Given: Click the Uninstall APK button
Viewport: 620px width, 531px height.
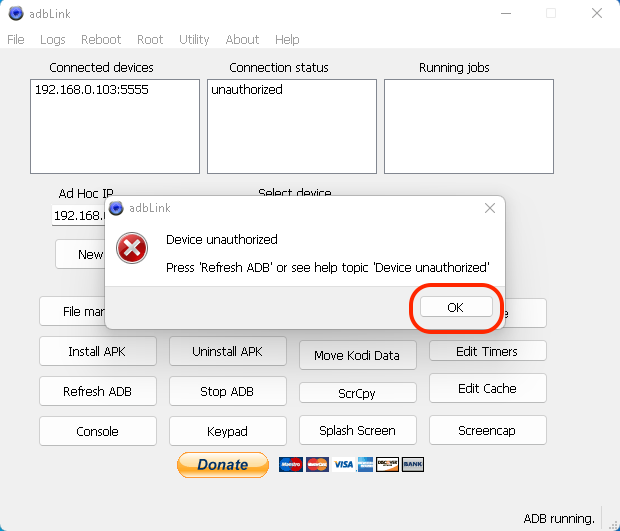Looking at the screenshot, I should click(228, 351).
